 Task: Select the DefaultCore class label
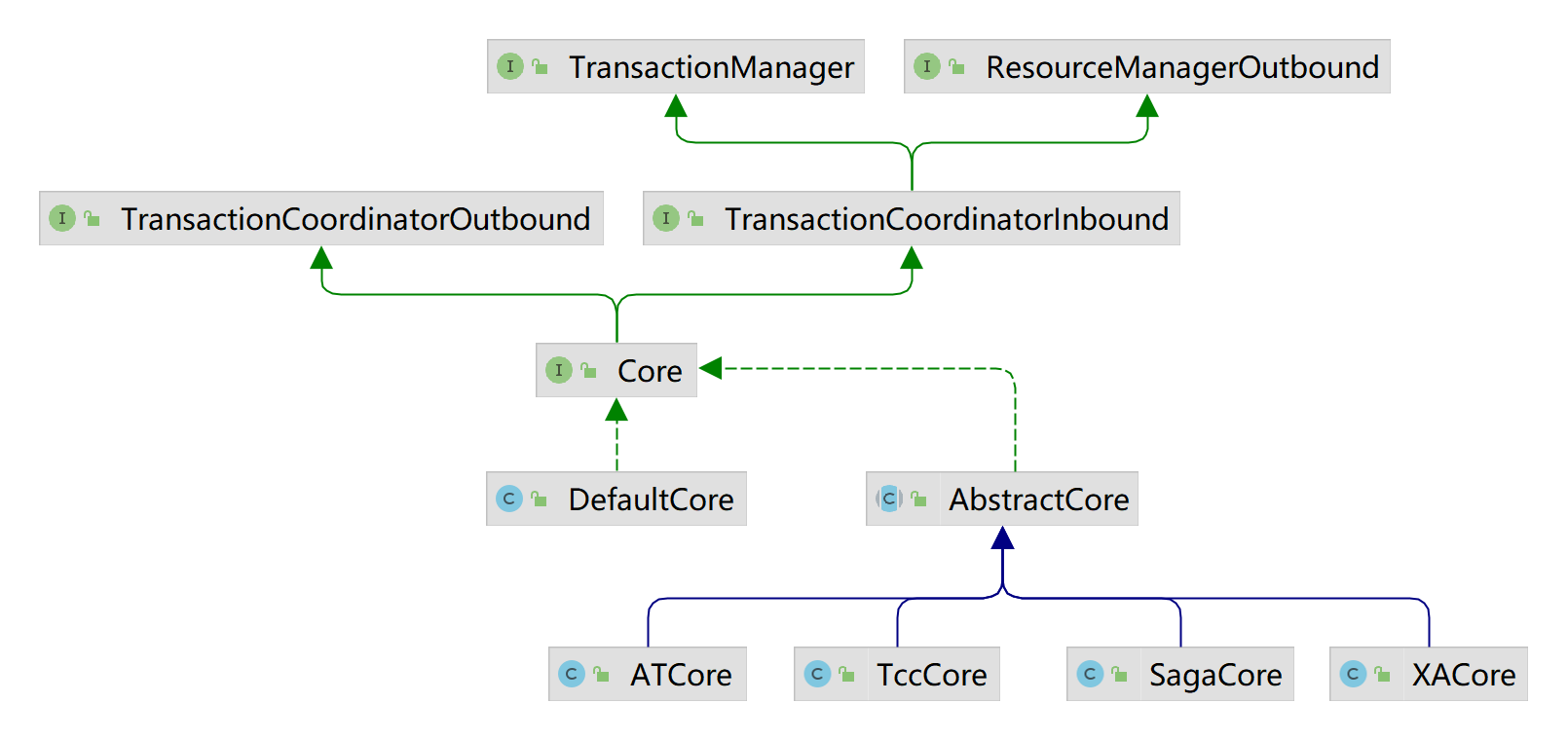652,499
